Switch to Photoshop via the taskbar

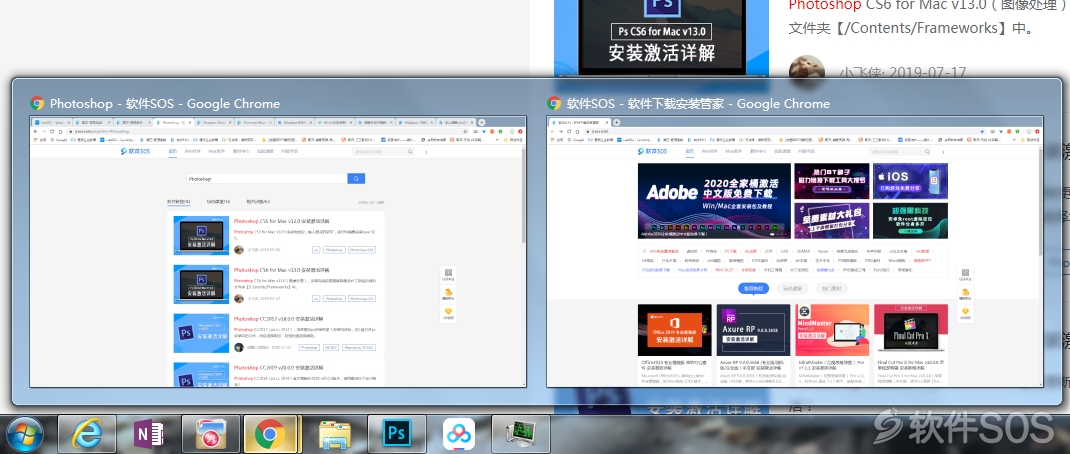pyautogui.click(x=396, y=434)
